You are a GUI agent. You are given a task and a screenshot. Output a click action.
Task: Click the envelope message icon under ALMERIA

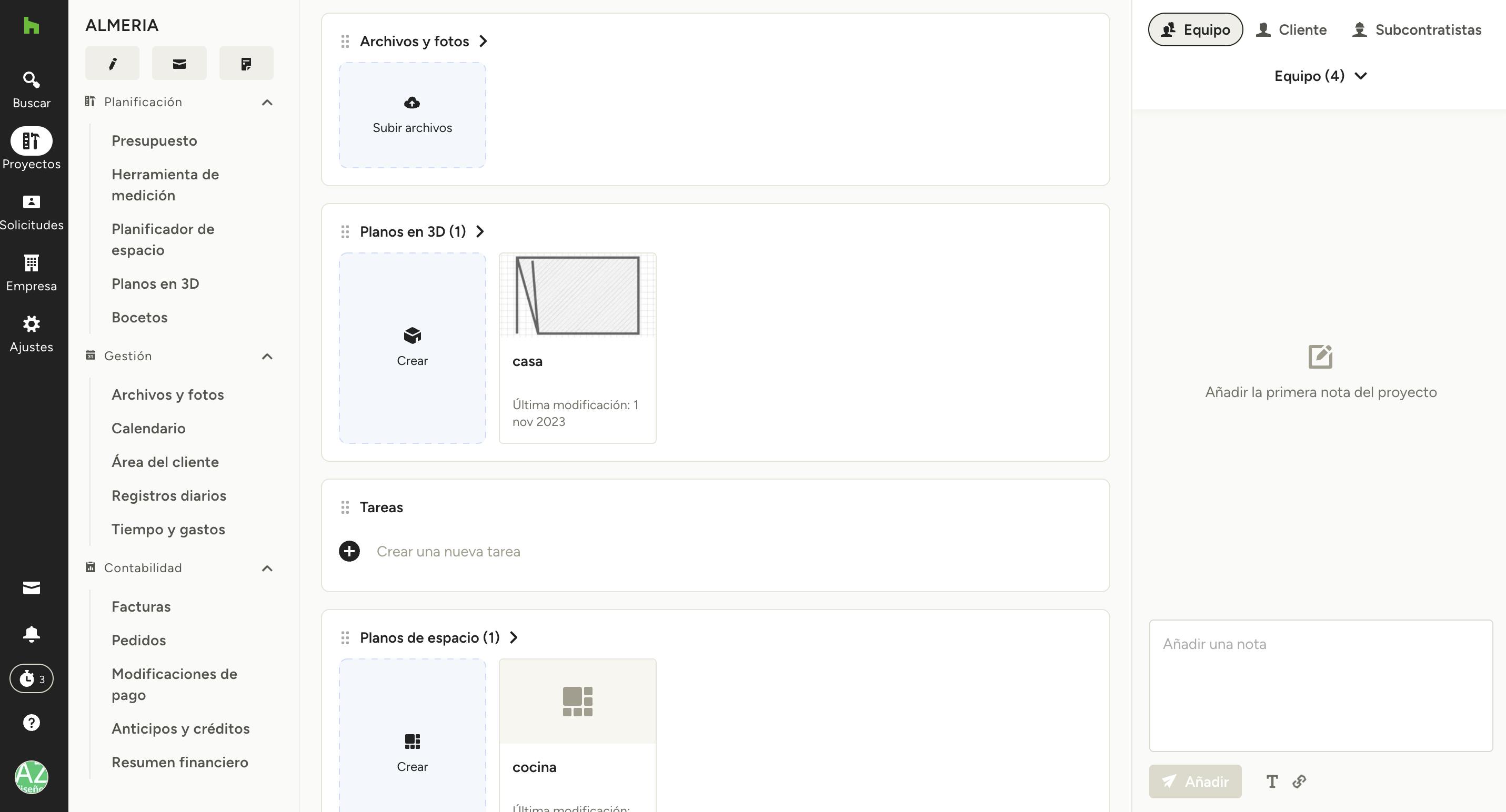[179, 63]
